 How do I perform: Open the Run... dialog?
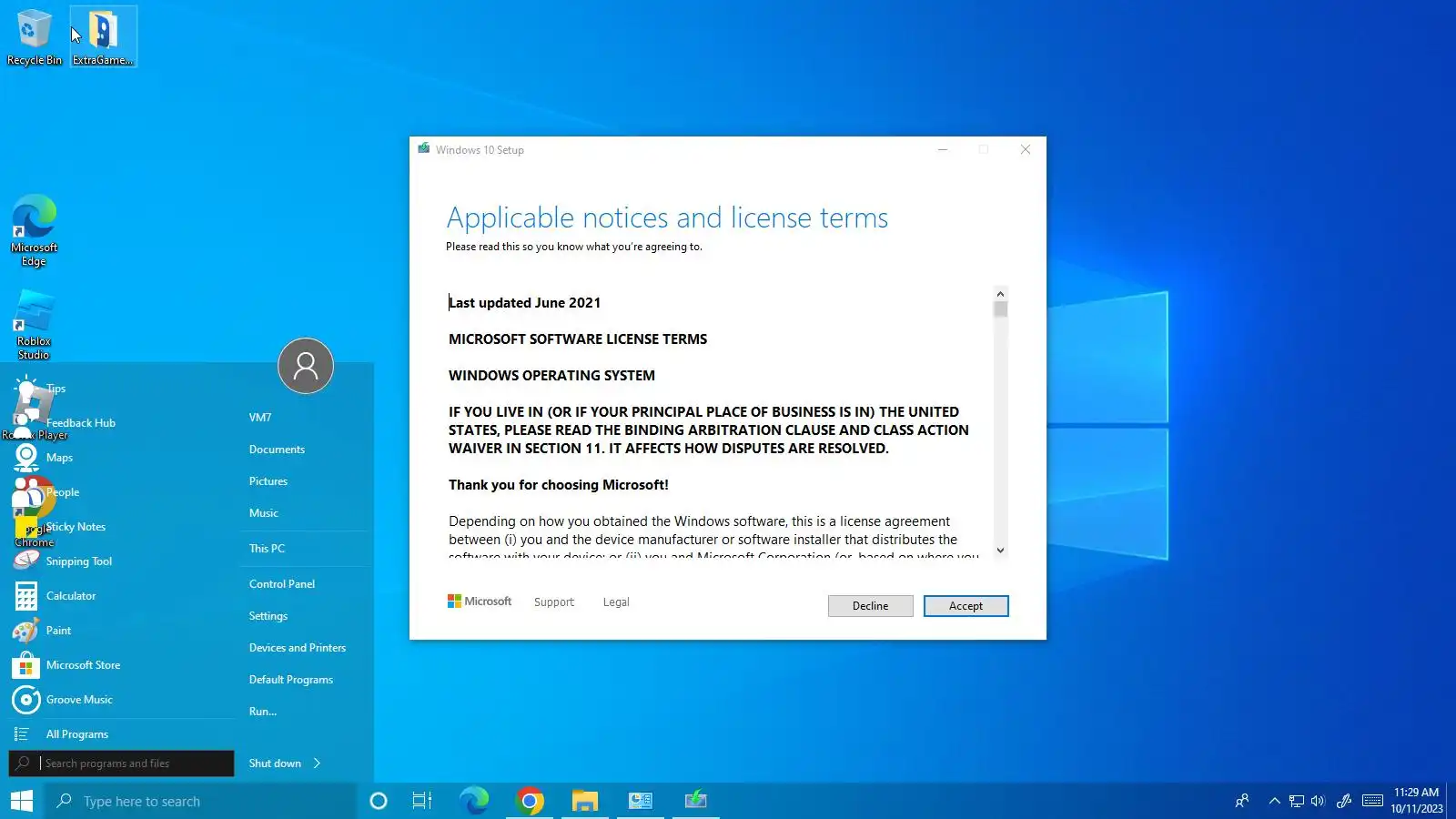(x=263, y=712)
